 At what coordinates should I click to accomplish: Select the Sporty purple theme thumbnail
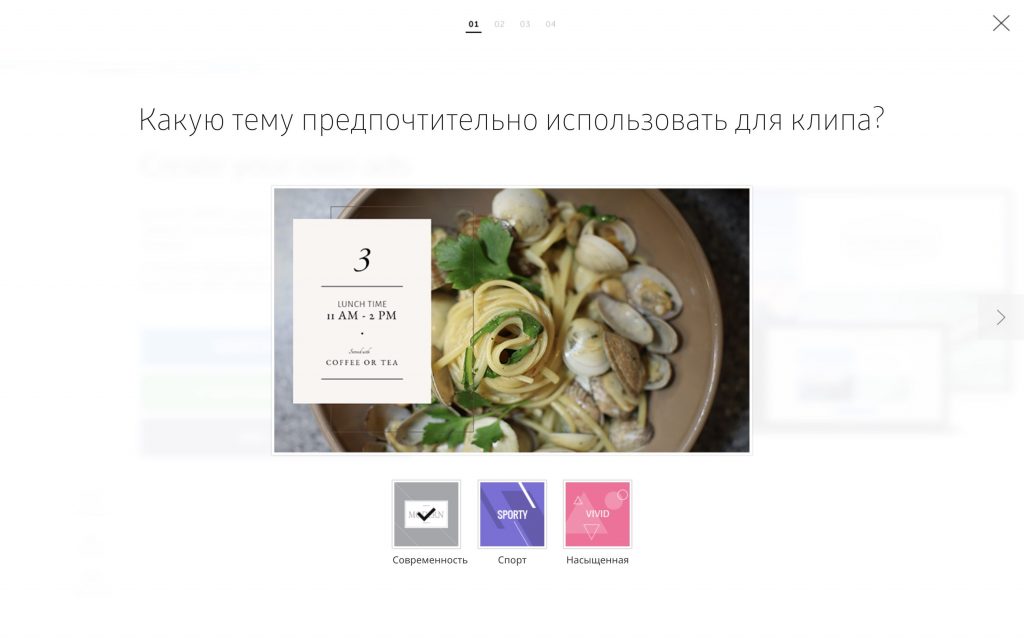(x=512, y=514)
